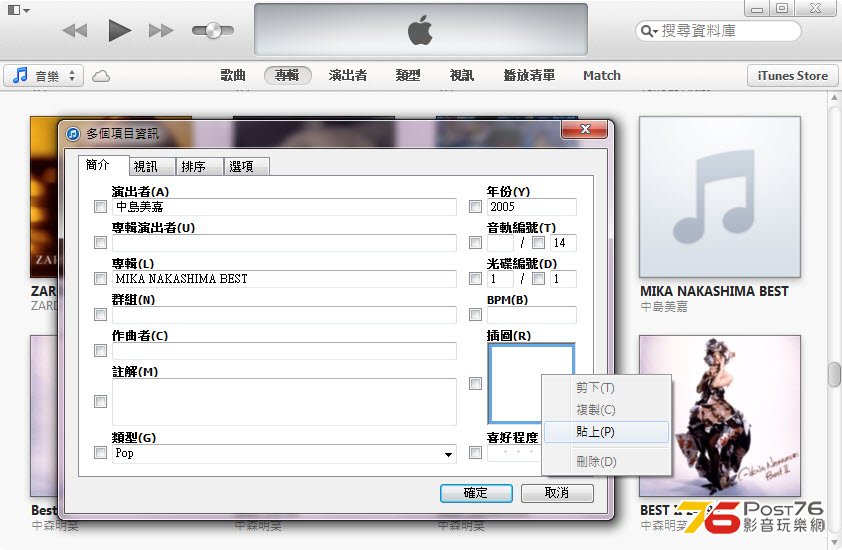Select the 專輯 view tab

287,76
